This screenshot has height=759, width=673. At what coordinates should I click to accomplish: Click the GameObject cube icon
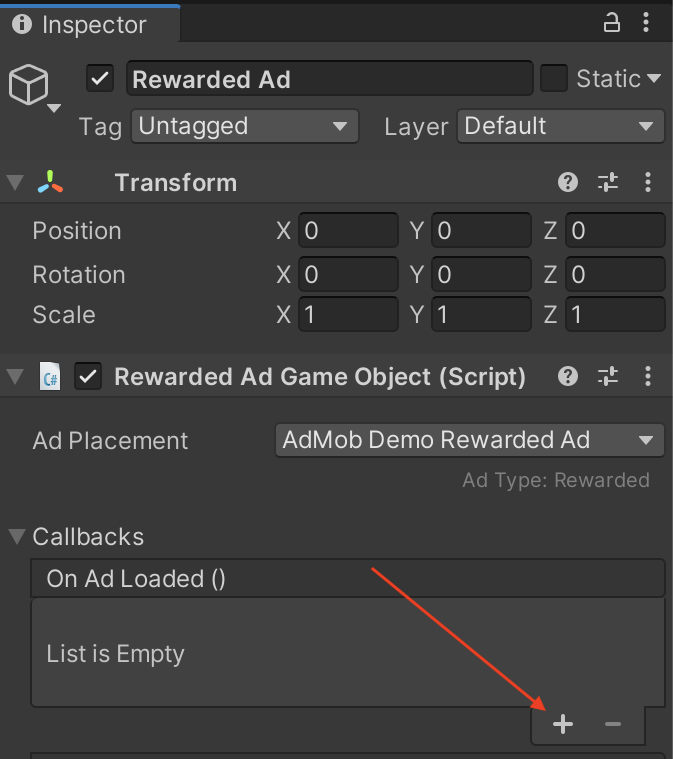coord(28,86)
